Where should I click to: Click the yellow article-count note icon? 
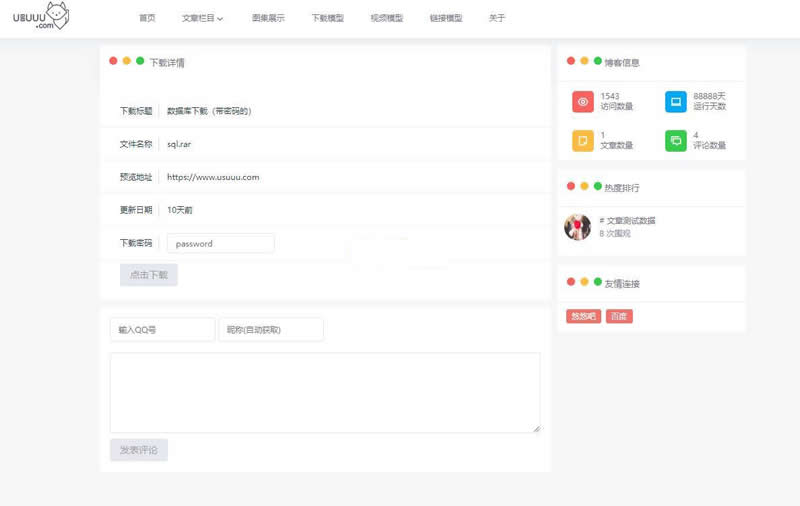[583, 141]
